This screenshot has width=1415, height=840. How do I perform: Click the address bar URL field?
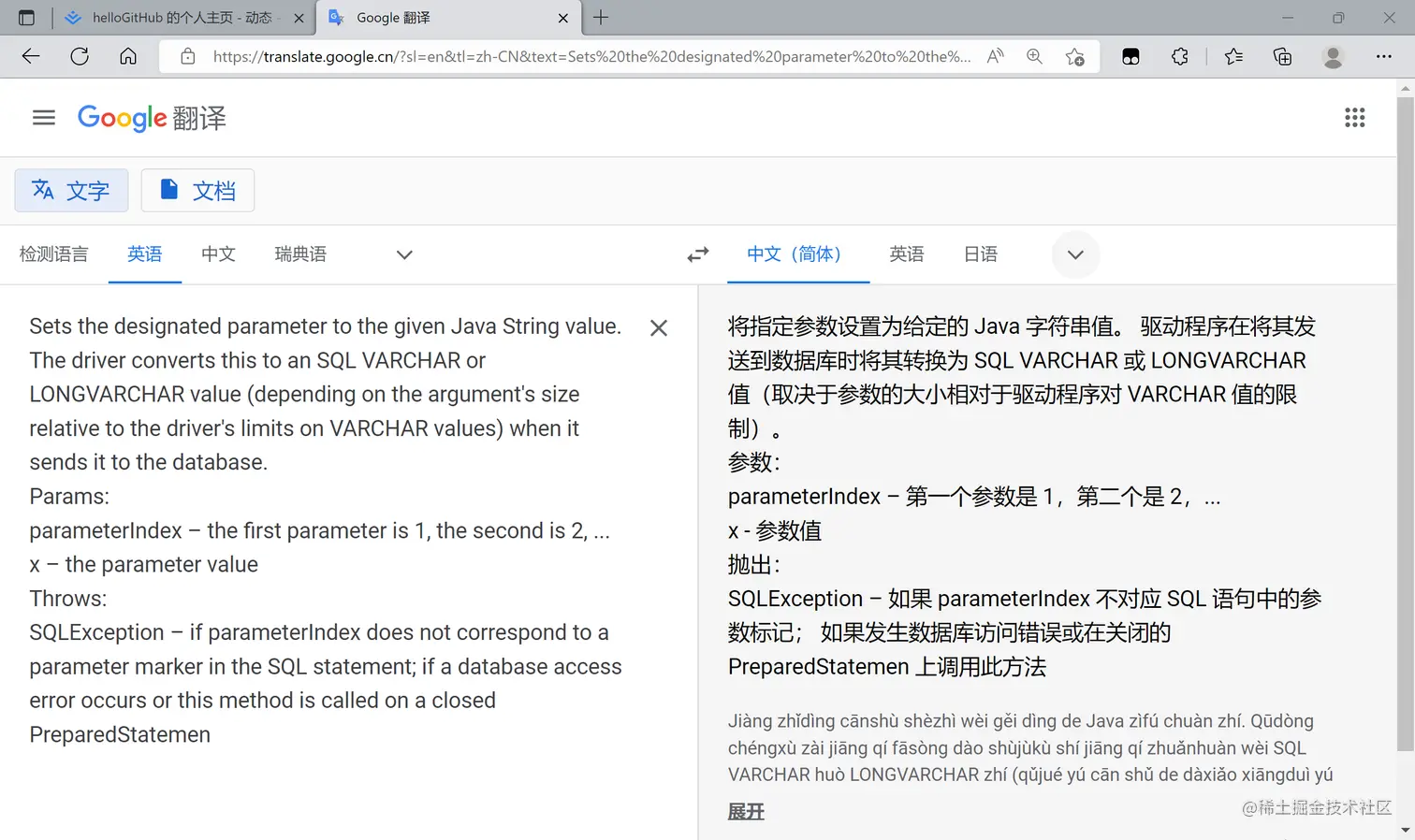(x=591, y=56)
